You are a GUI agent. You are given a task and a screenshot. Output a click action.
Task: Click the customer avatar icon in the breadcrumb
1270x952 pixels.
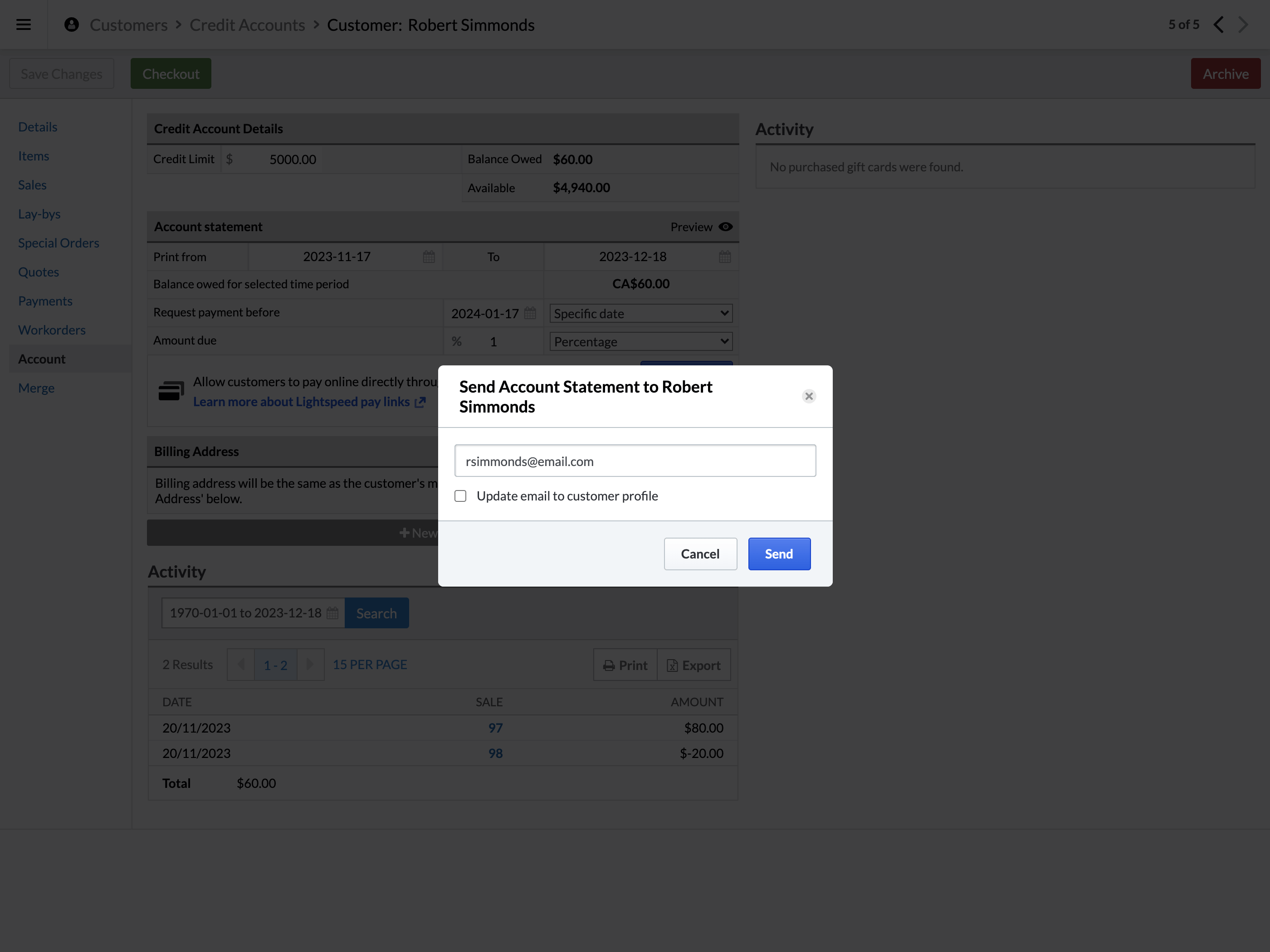tap(71, 24)
